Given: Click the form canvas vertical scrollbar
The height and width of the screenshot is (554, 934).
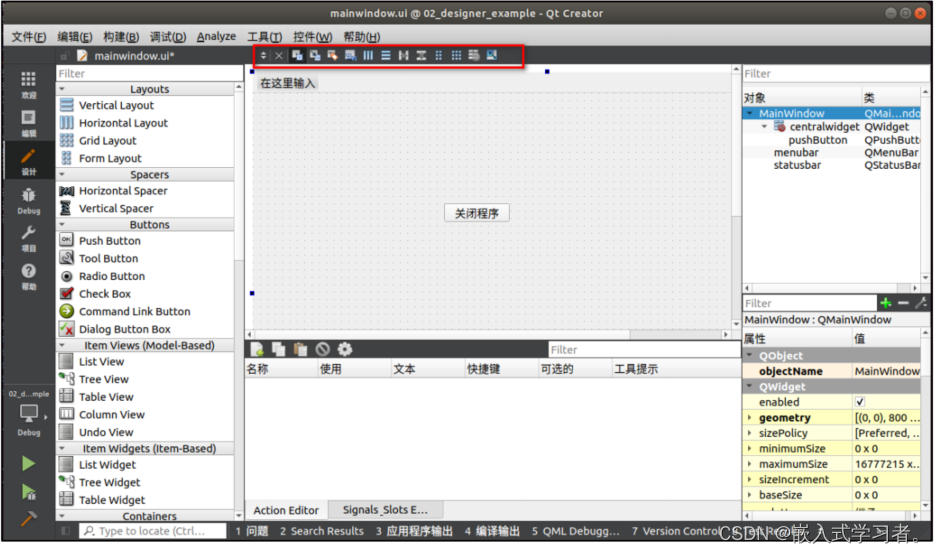Looking at the screenshot, I should [x=736, y=197].
